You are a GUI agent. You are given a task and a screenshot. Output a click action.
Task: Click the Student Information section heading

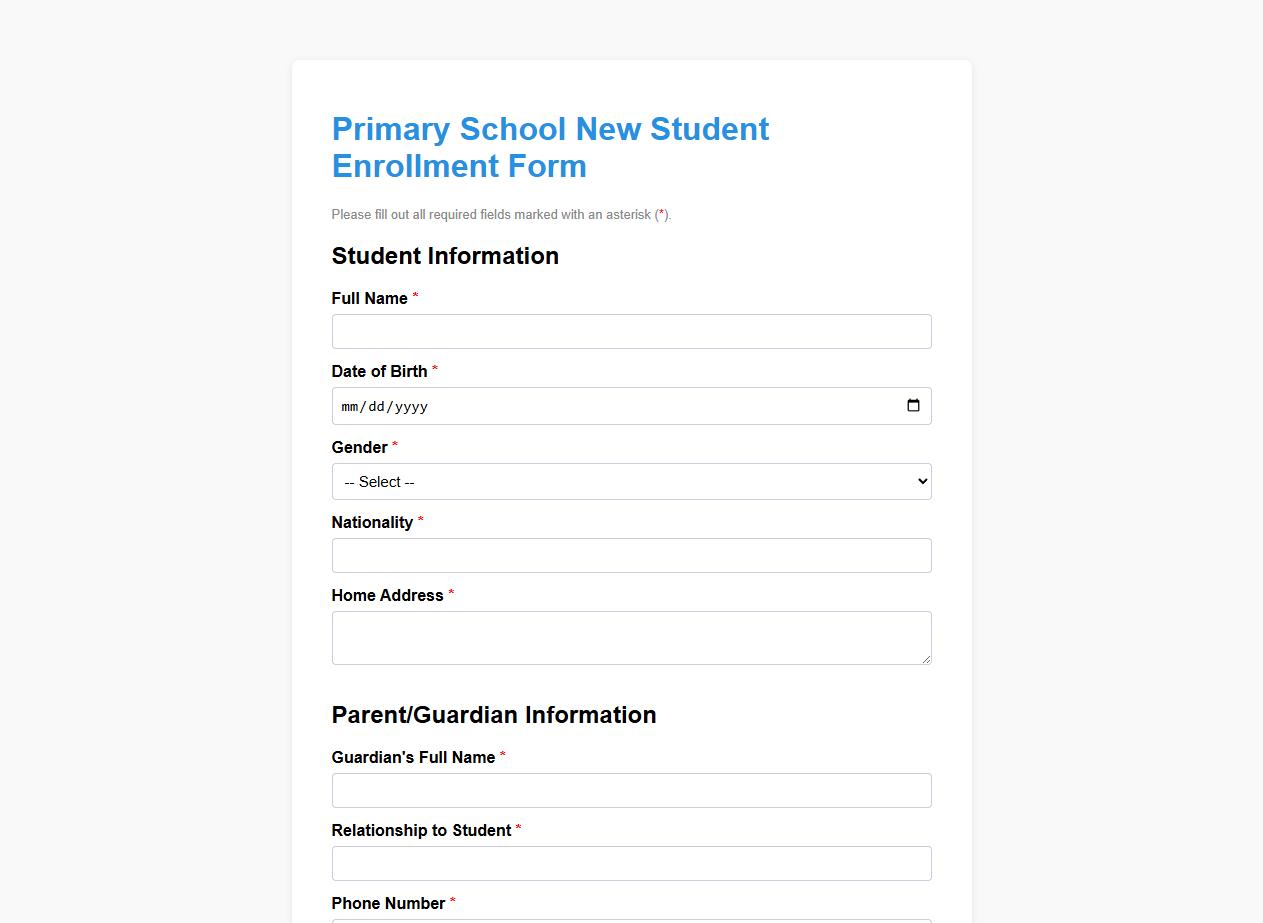click(x=445, y=256)
